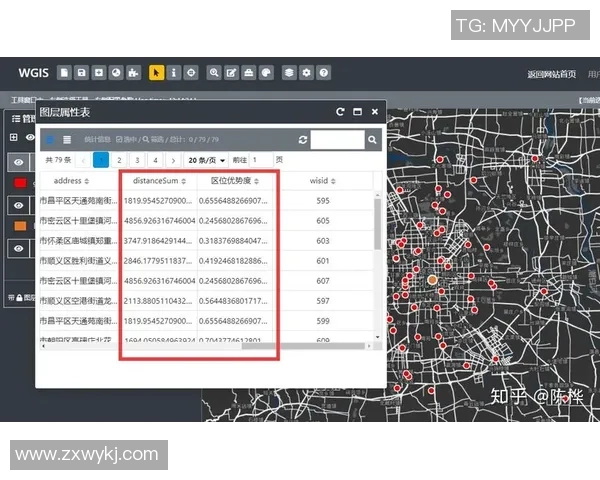Viewport: 600px width, 480px height.
Task: Go to page 4 of the table
Action: (155, 160)
